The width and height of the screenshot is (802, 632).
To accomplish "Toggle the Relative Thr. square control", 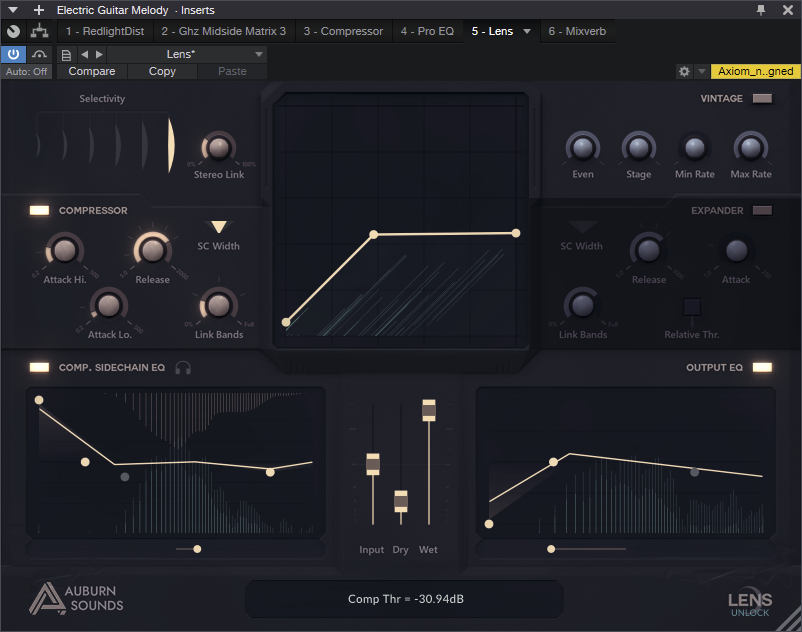I will (692, 307).
